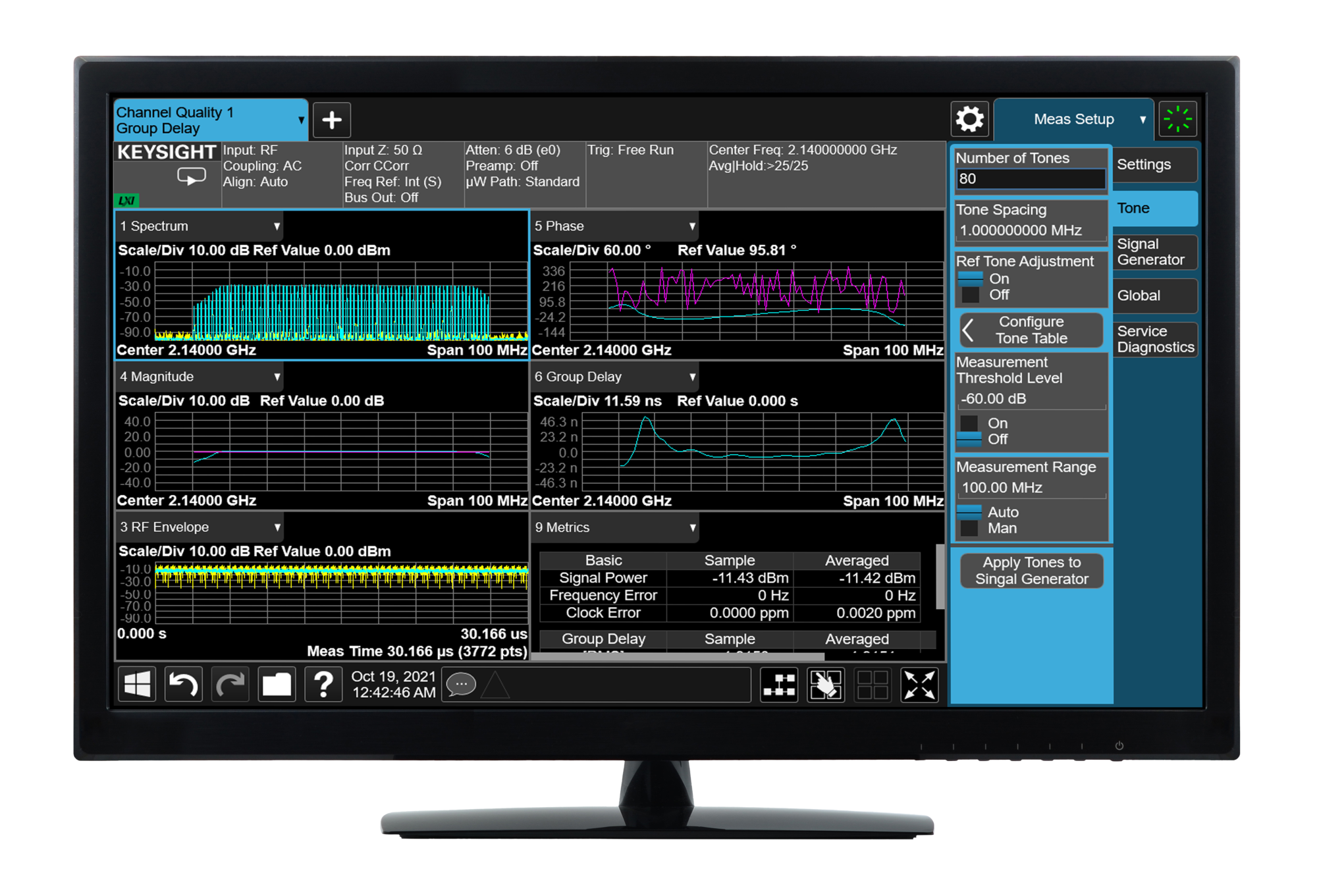Switch to the Signal Generator tab
The width and height of the screenshot is (1317, 896).
(x=1154, y=252)
